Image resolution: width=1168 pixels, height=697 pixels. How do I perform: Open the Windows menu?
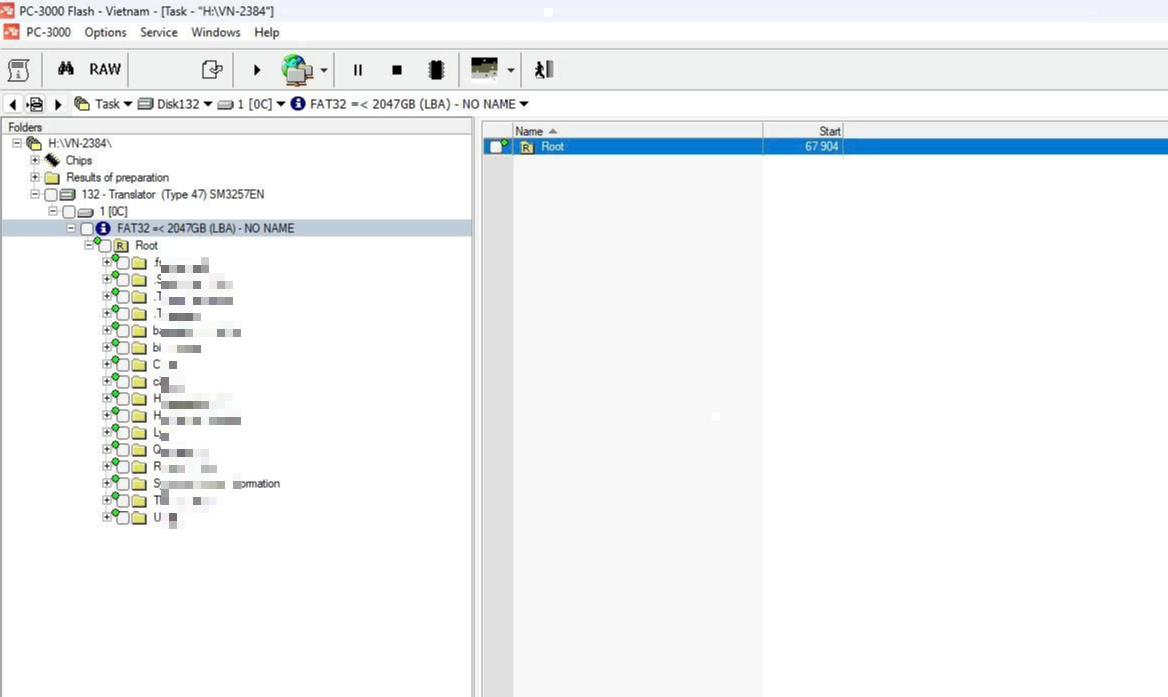(x=215, y=32)
